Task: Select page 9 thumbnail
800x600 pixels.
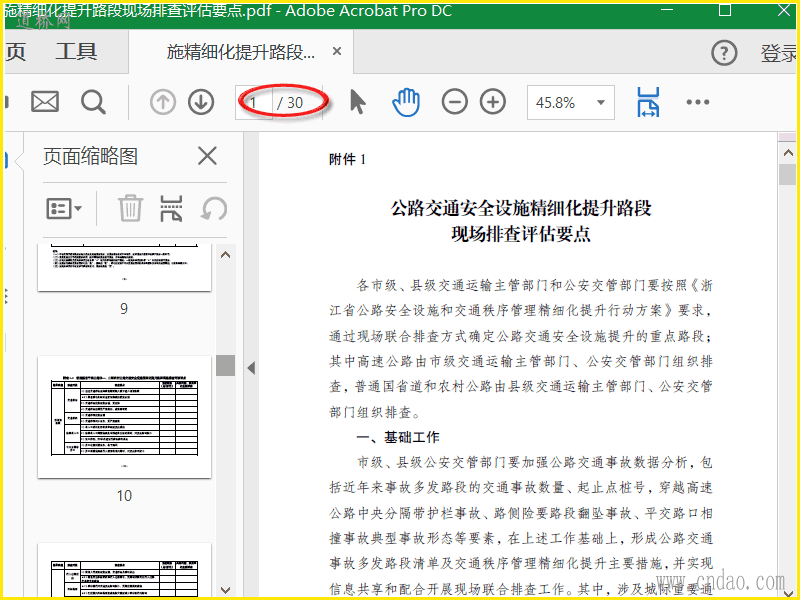Action: (124, 268)
